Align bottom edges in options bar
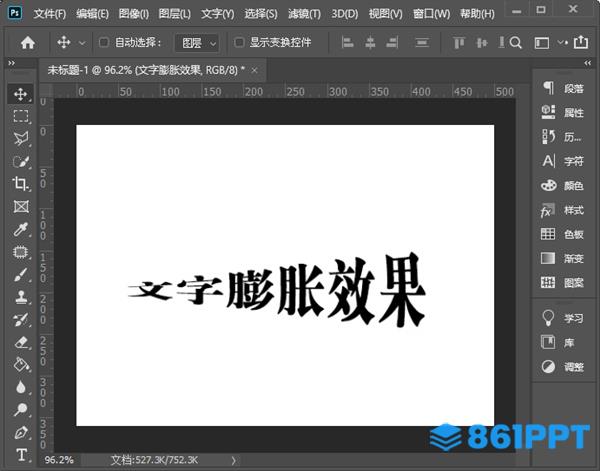This screenshot has width=600, height=471. point(501,42)
